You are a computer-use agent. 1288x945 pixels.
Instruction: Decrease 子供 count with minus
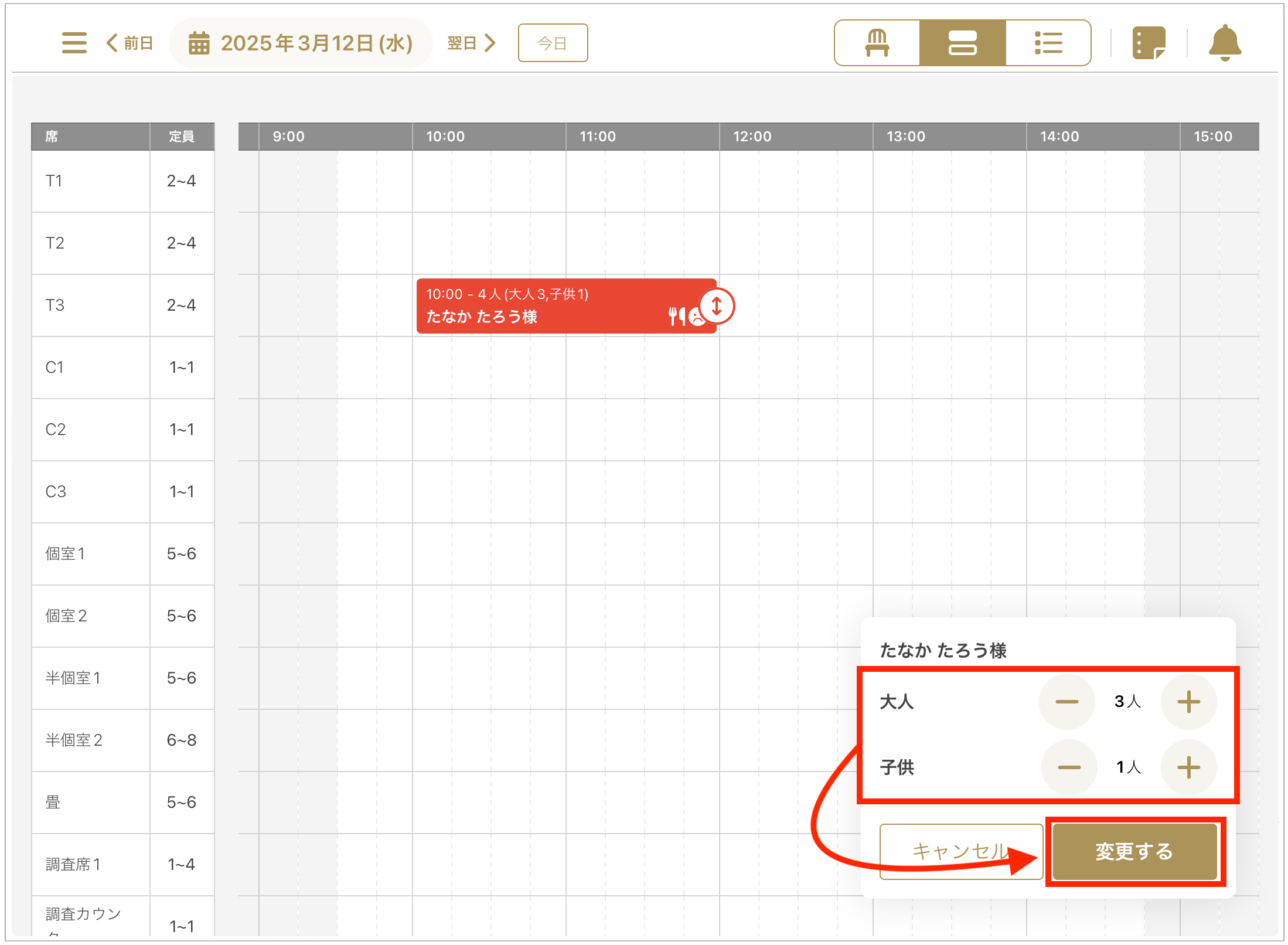pos(1069,767)
